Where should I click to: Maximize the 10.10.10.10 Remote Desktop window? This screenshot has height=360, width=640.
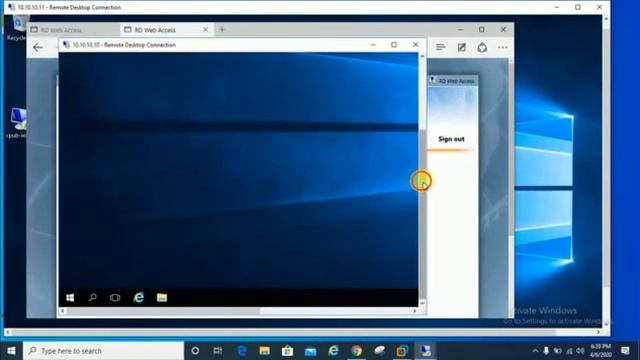click(x=394, y=44)
